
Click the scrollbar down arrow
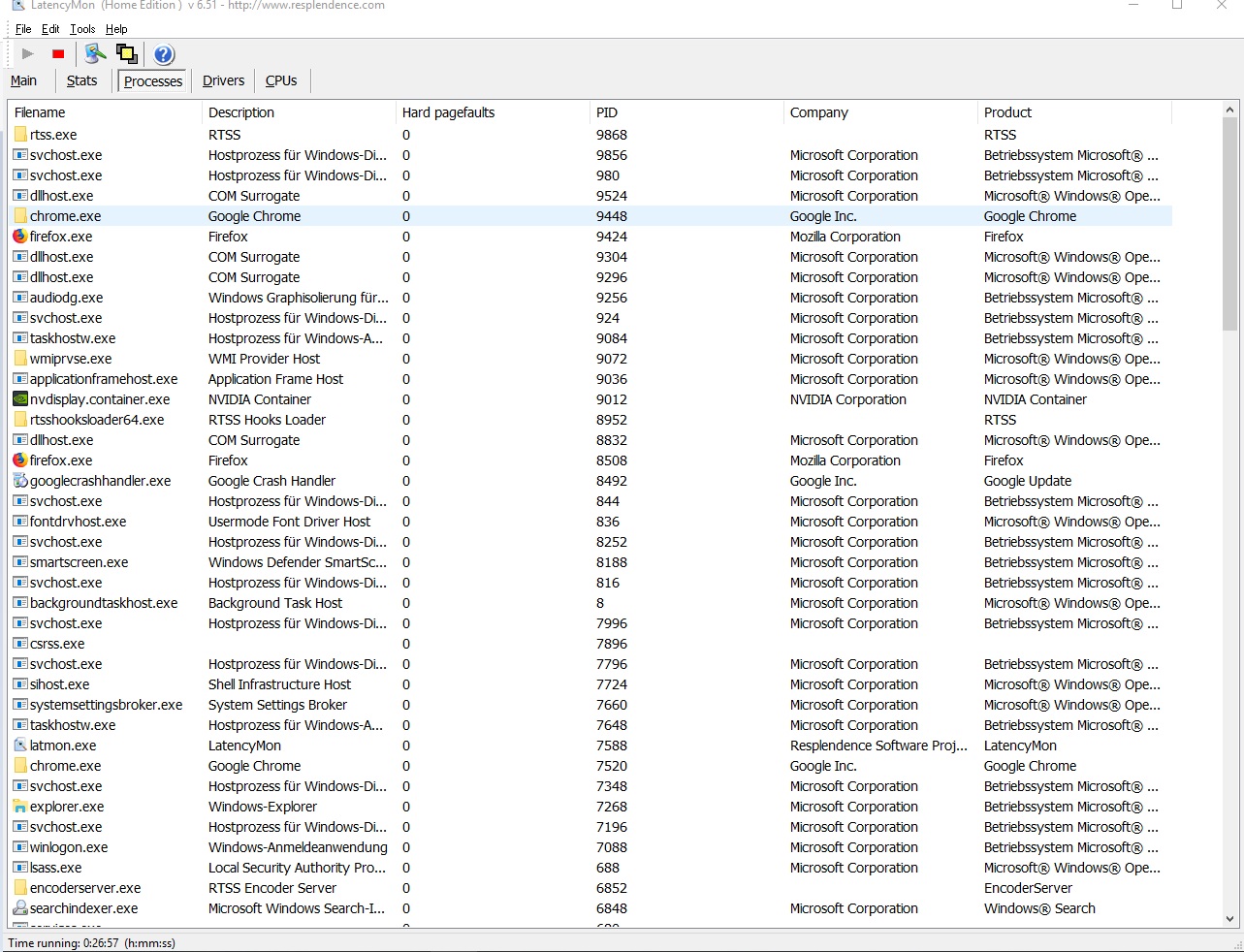[1229, 918]
